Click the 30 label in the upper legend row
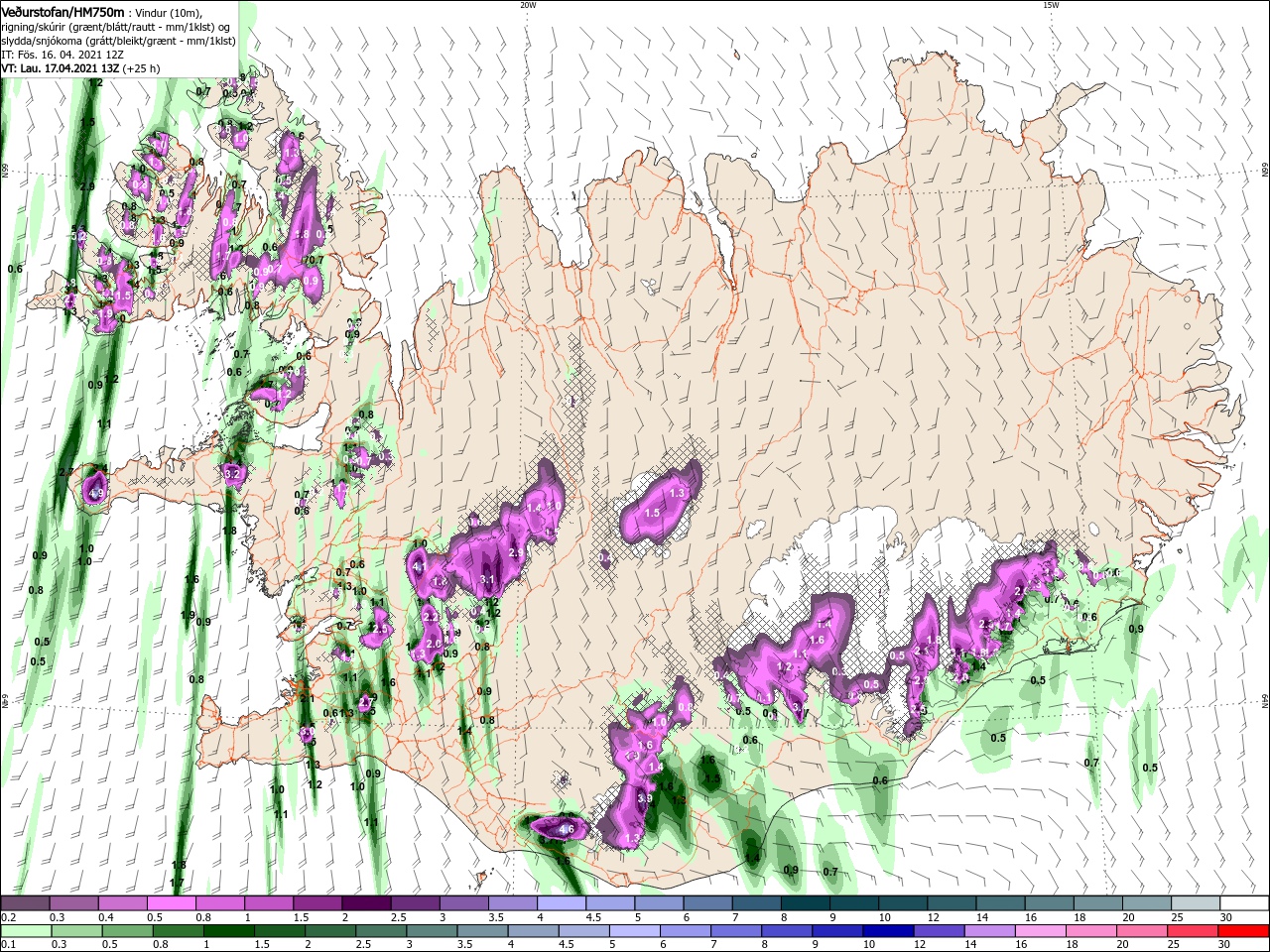This screenshot has height=952, width=1270. [x=1226, y=917]
